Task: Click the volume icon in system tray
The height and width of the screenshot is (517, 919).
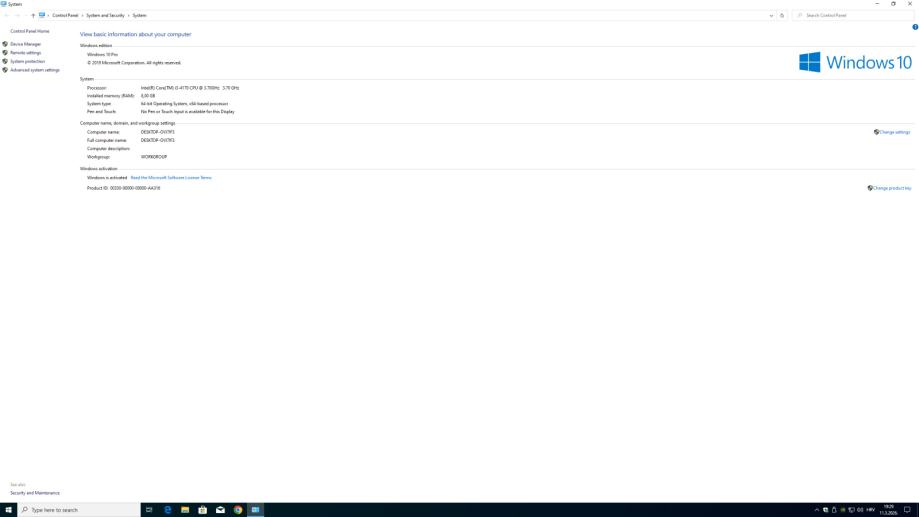Action: pyautogui.click(x=860, y=510)
